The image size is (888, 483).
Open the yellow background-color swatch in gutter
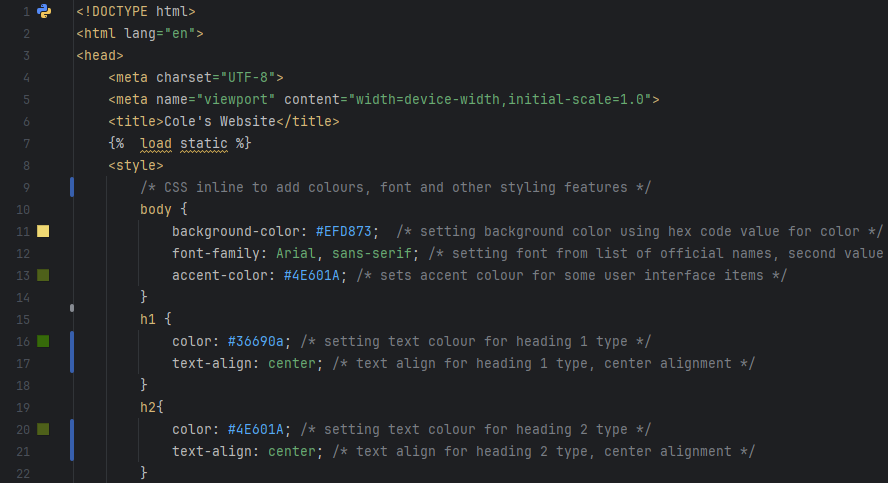pos(43,231)
